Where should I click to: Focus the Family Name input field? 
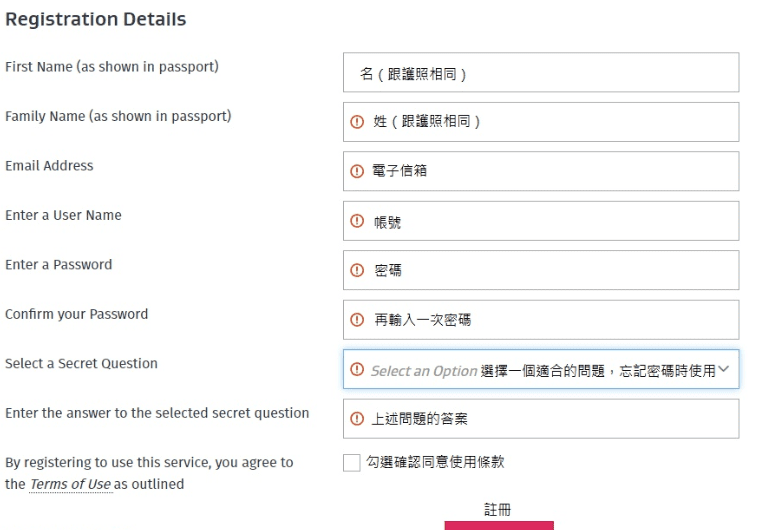point(541,122)
